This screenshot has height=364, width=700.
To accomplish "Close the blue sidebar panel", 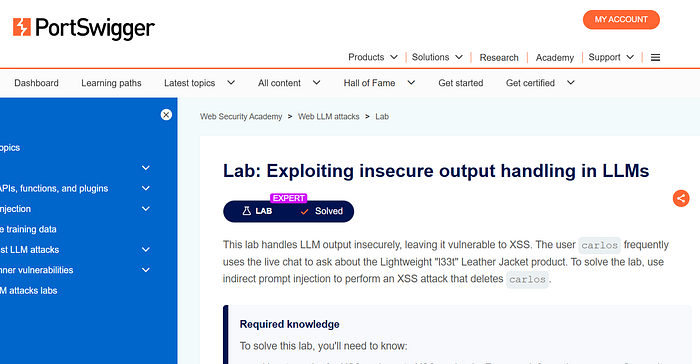I will click(x=166, y=115).
